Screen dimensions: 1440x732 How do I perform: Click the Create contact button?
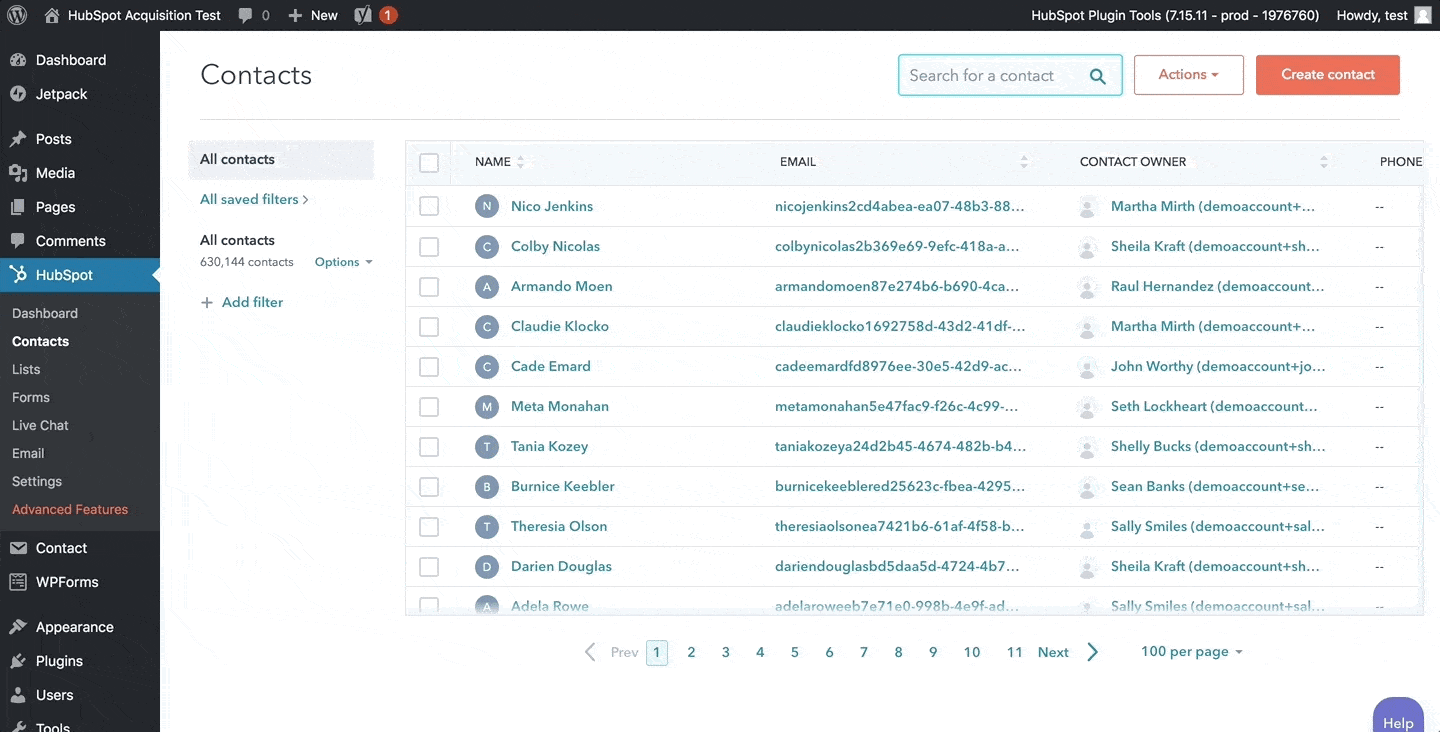coord(1327,74)
